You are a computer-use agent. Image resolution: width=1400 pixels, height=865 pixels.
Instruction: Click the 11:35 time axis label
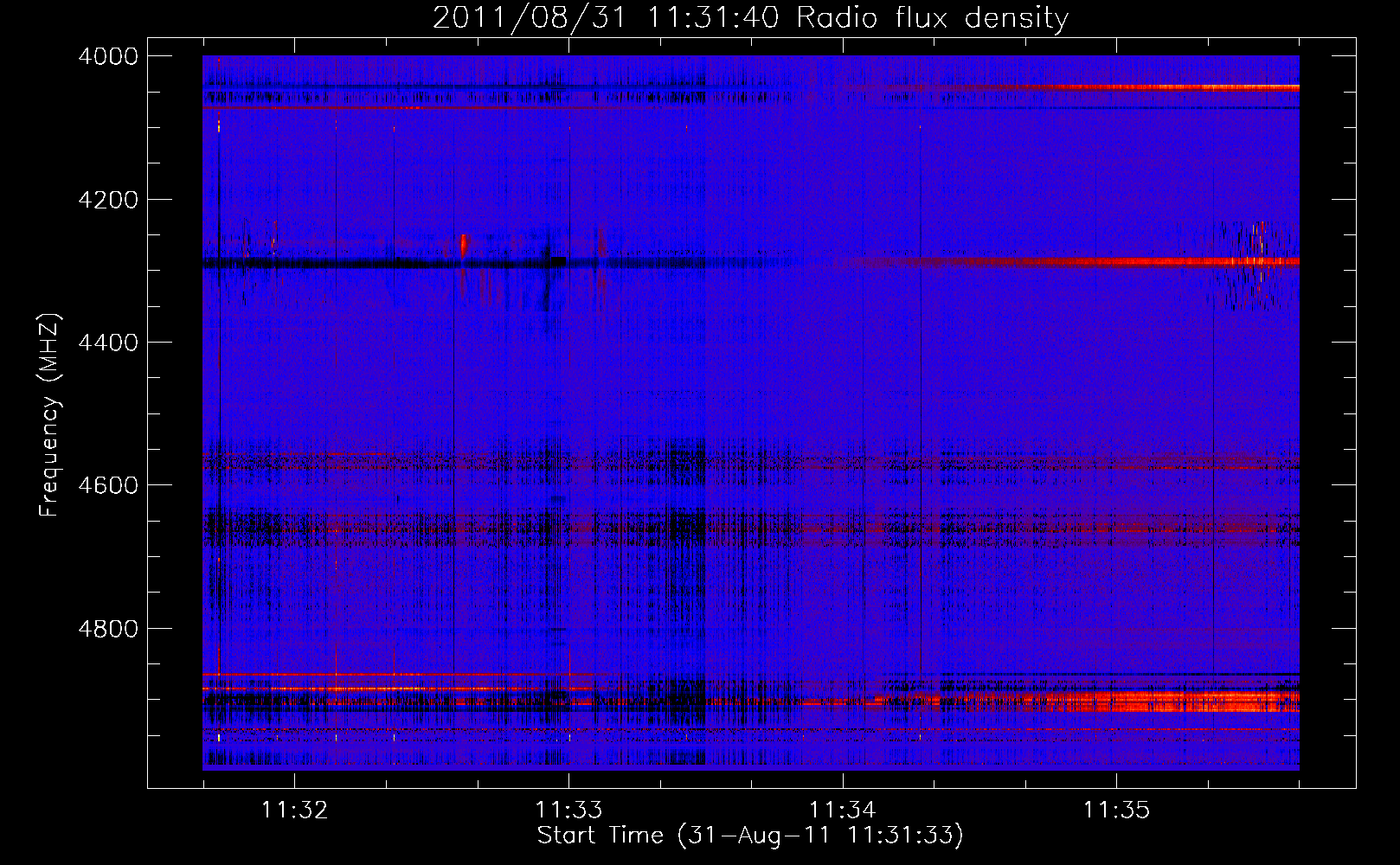pyautogui.click(x=1117, y=810)
